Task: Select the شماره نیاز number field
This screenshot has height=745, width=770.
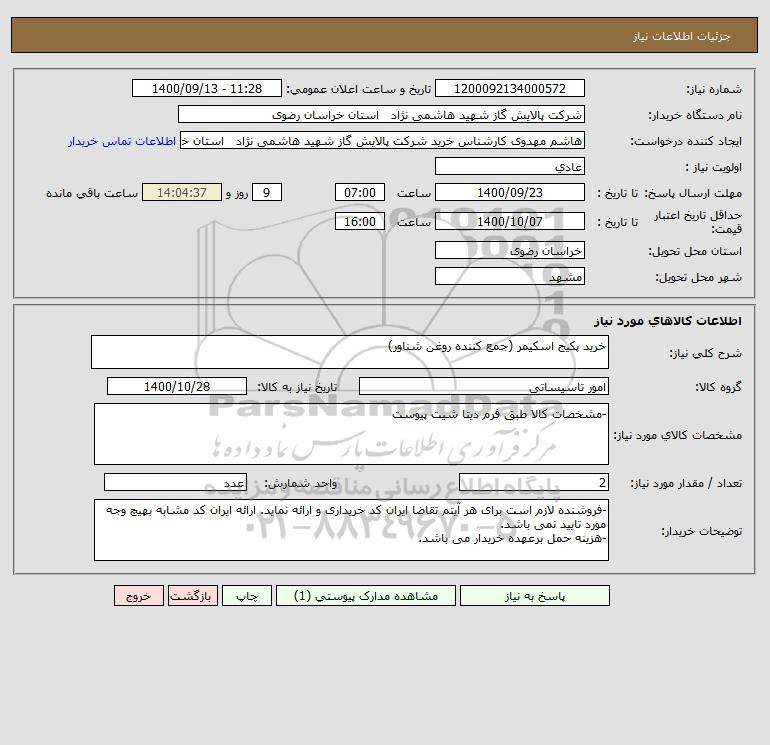Action: coord(510,88)
